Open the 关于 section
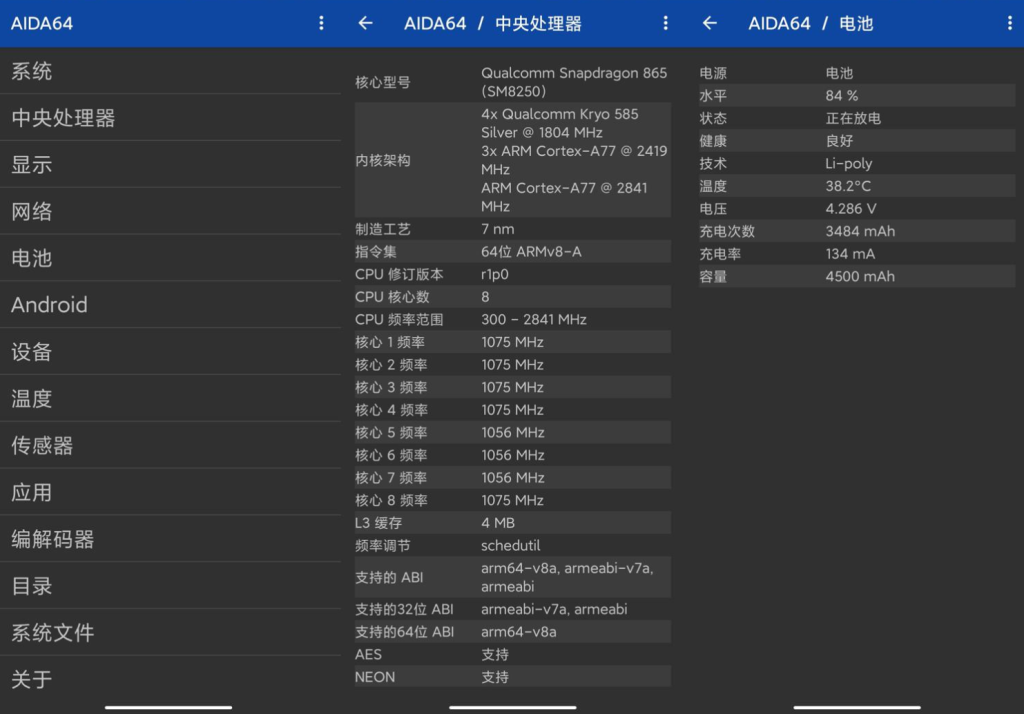Screen dimensions: 1024x714 pos(170,679)
